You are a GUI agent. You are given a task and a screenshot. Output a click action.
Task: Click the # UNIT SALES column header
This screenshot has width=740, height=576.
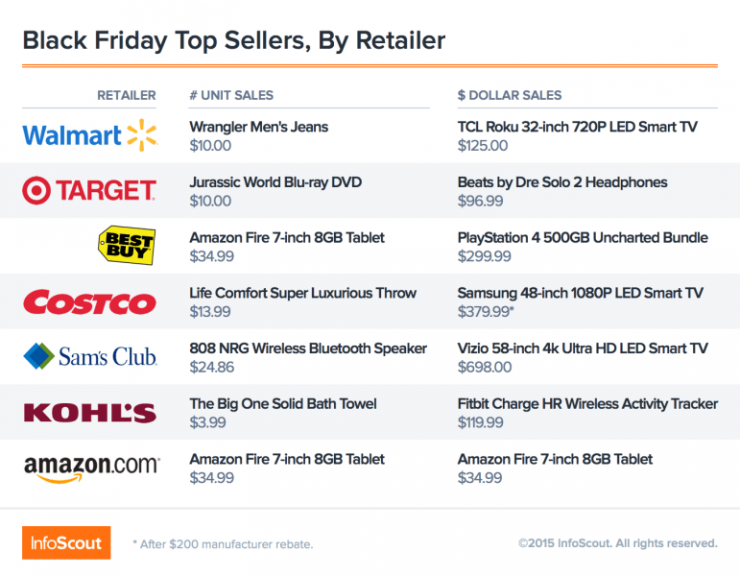(x=231, y=95)
